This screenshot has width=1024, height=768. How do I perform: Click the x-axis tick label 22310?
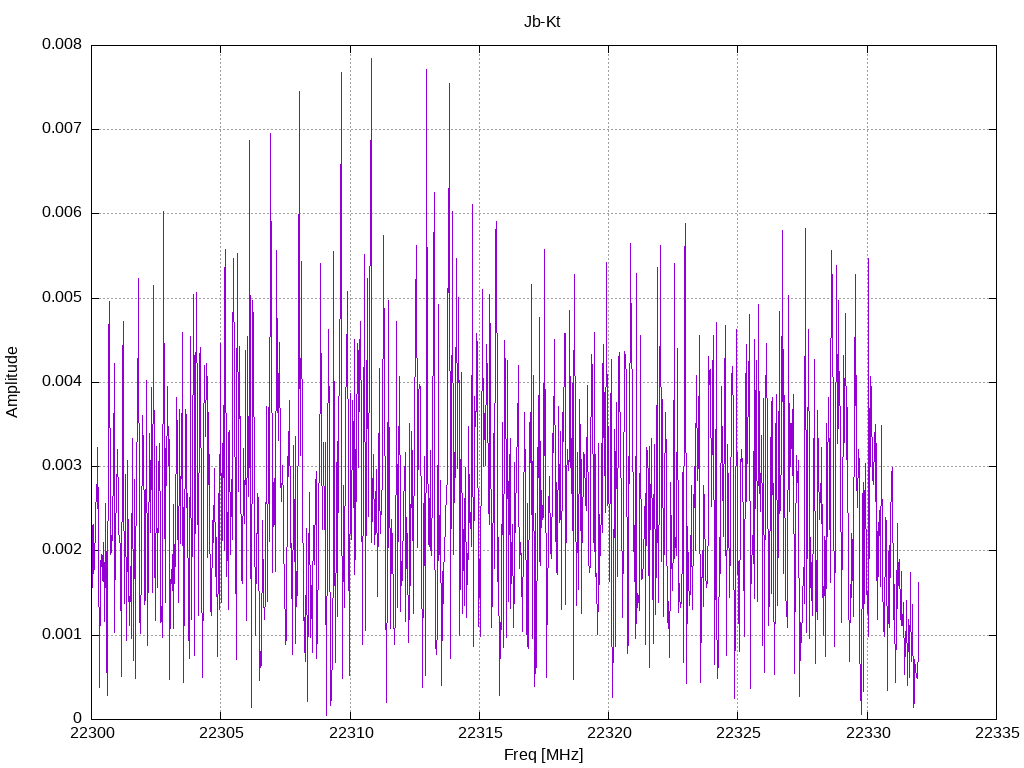350,733
